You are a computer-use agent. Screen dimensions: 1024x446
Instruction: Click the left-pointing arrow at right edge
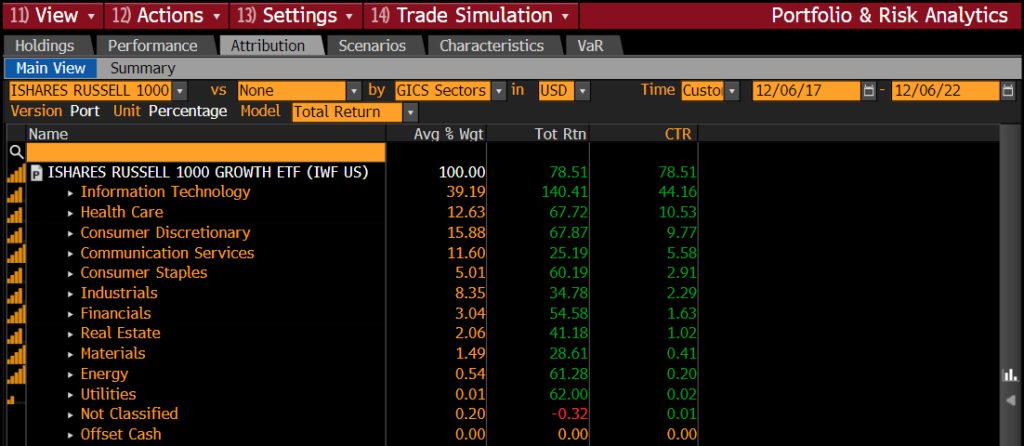point(1010,400)
